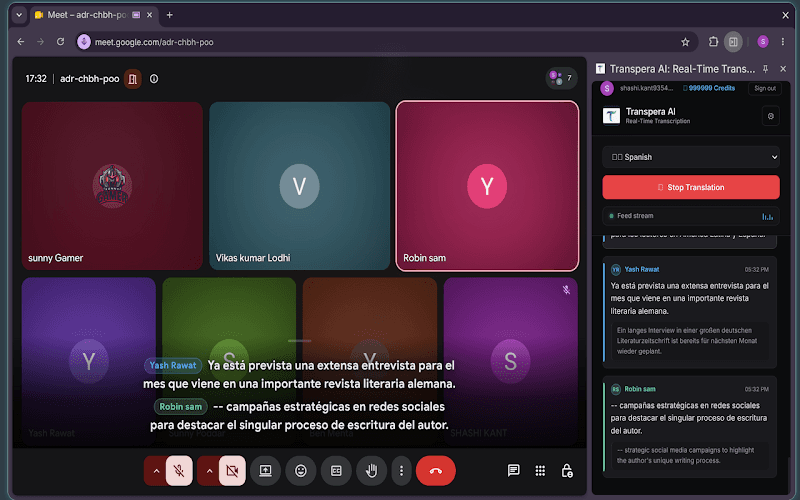Toggle the camera on/off button

coord(232,470)
